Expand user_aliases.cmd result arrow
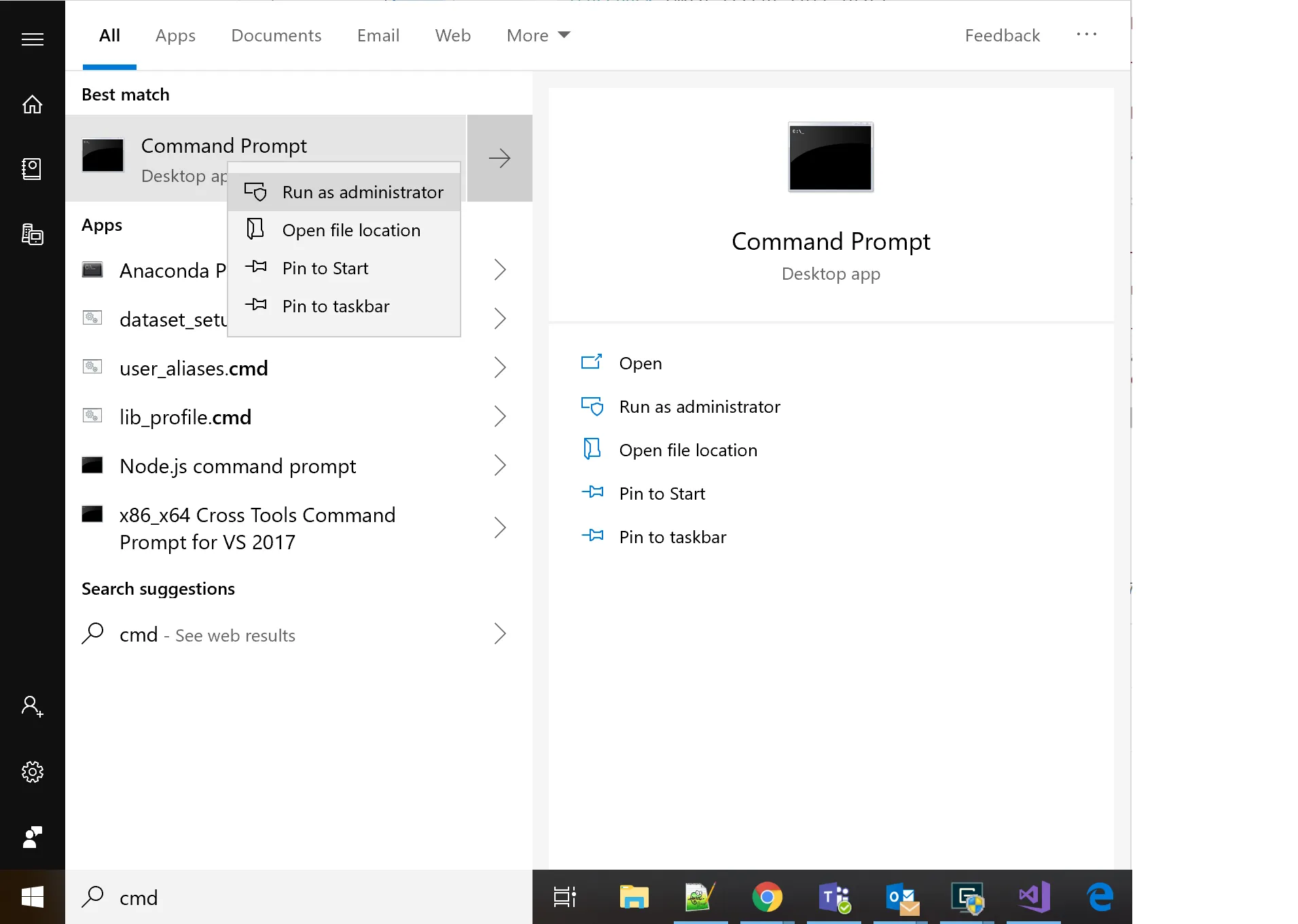This screenshot has width=1298, height=924. pyautogui.click(x=500, y=368)
